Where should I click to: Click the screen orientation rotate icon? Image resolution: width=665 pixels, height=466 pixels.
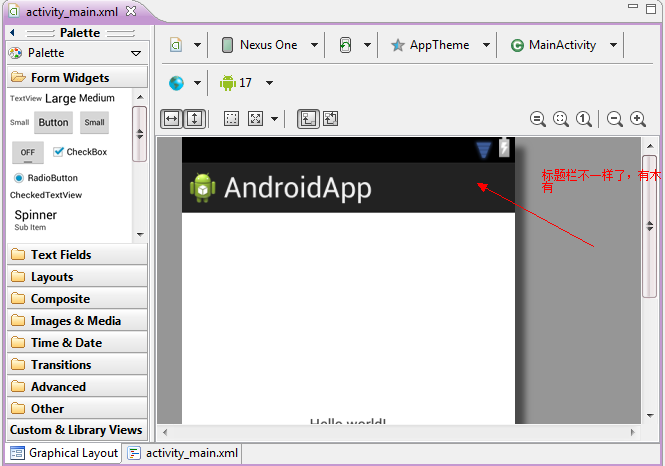345,45
